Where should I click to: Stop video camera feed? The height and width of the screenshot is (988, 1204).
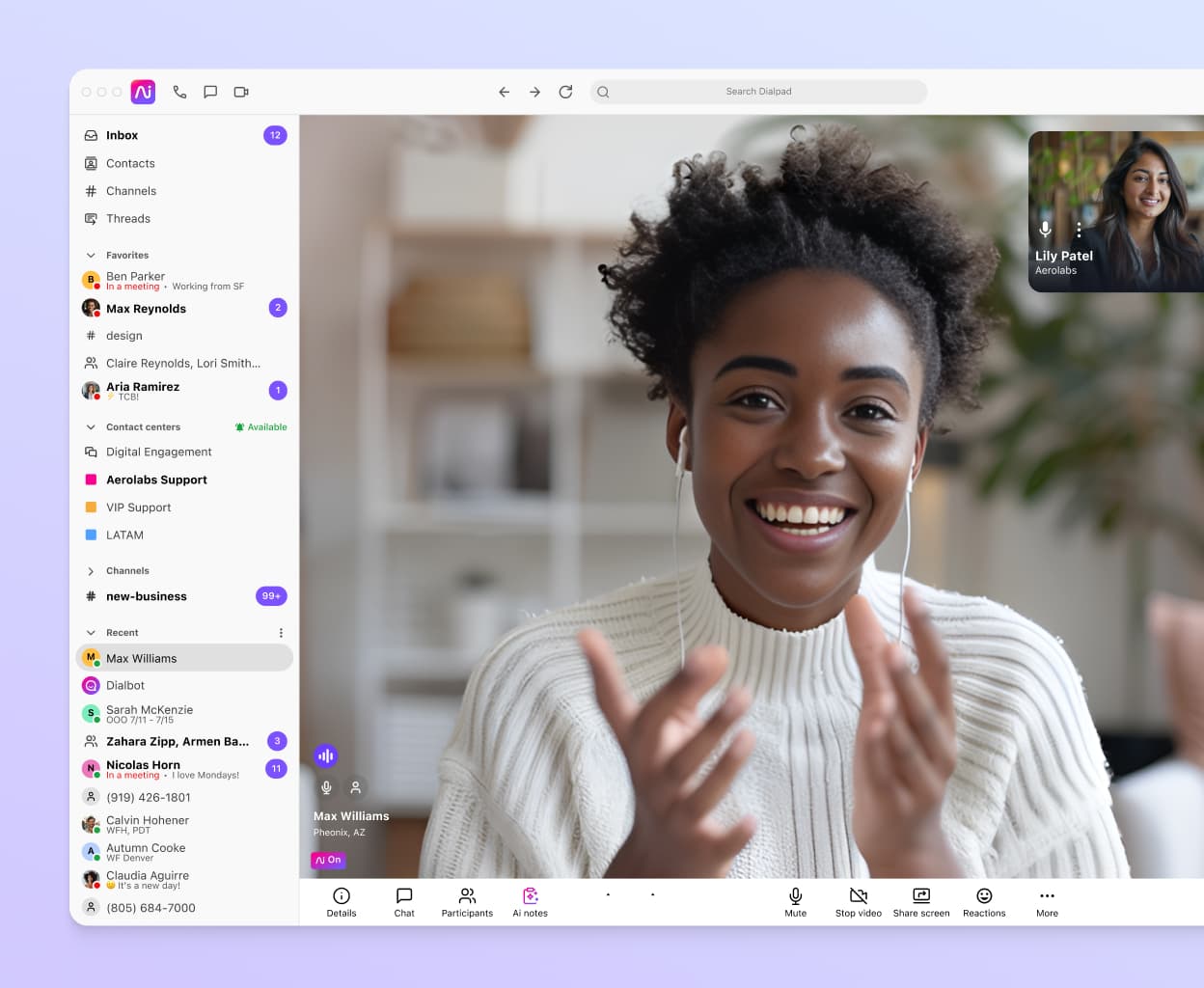[x=858, y=902]
